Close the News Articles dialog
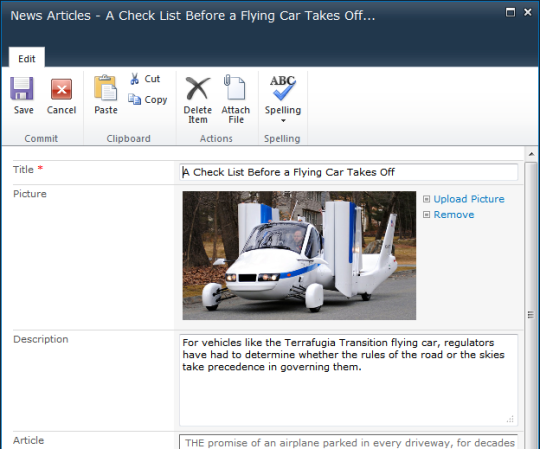The image size is (540, 449). [528, 12]
